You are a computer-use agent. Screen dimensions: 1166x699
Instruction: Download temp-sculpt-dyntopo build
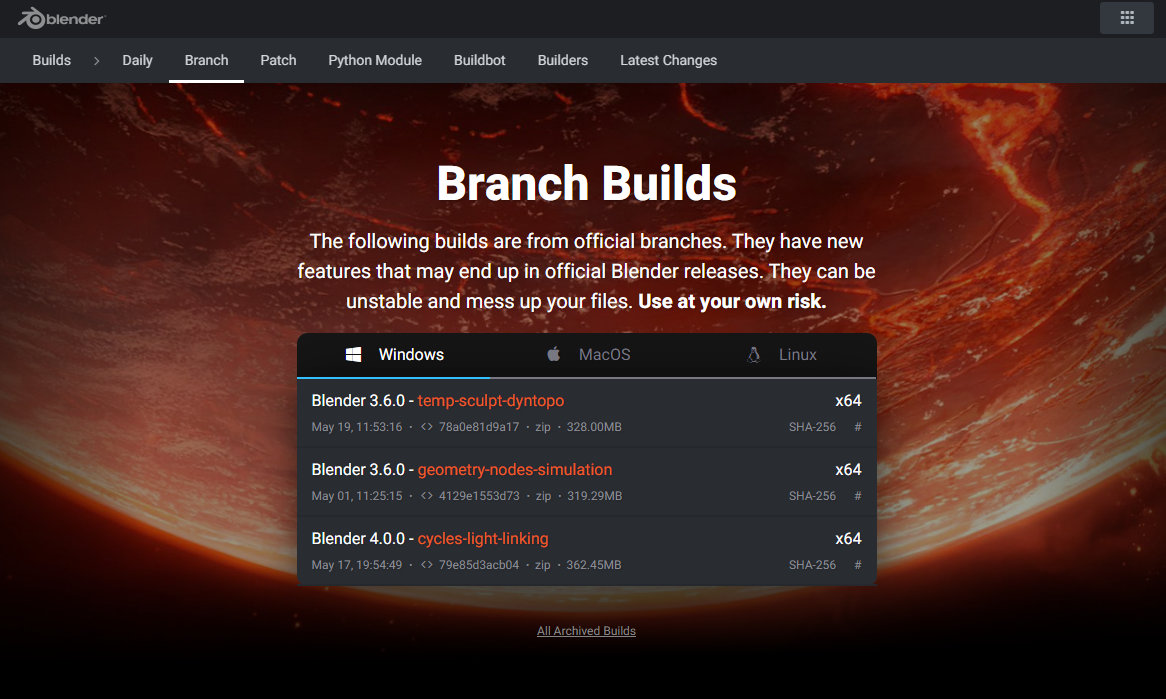click(490, 401)
